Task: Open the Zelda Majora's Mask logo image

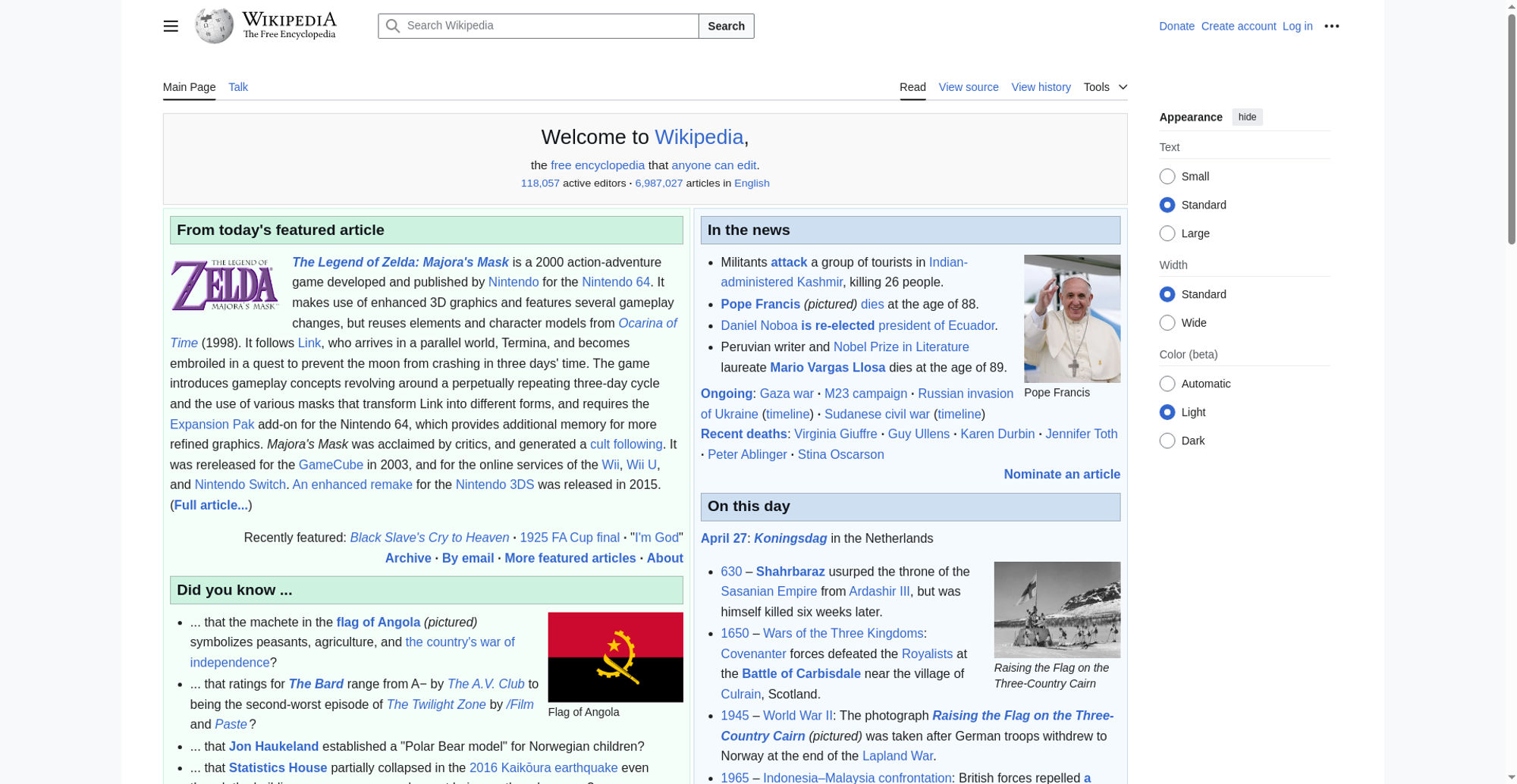Action: 225,284
